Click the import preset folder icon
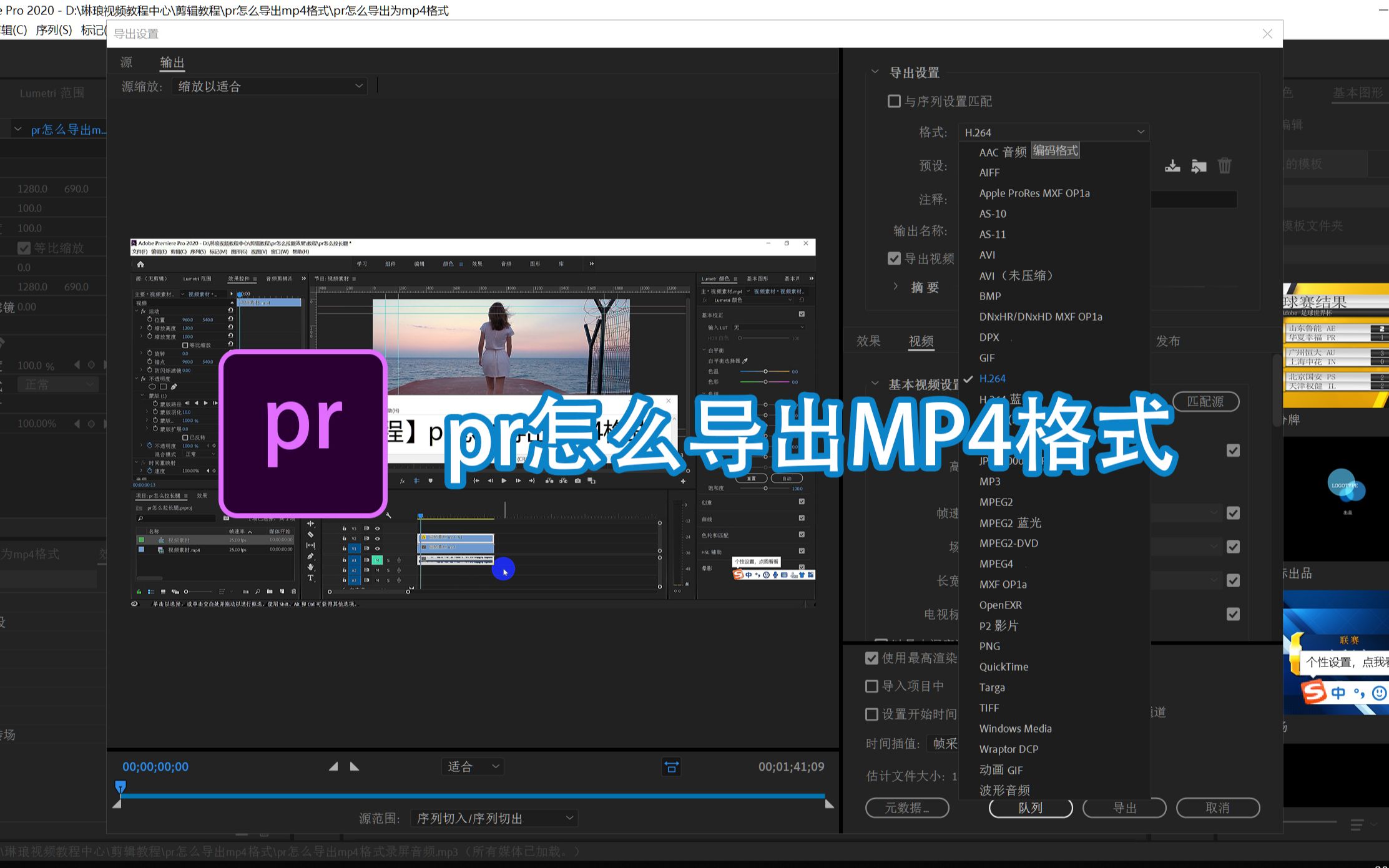1389x868 pixels. point(1199,166)
